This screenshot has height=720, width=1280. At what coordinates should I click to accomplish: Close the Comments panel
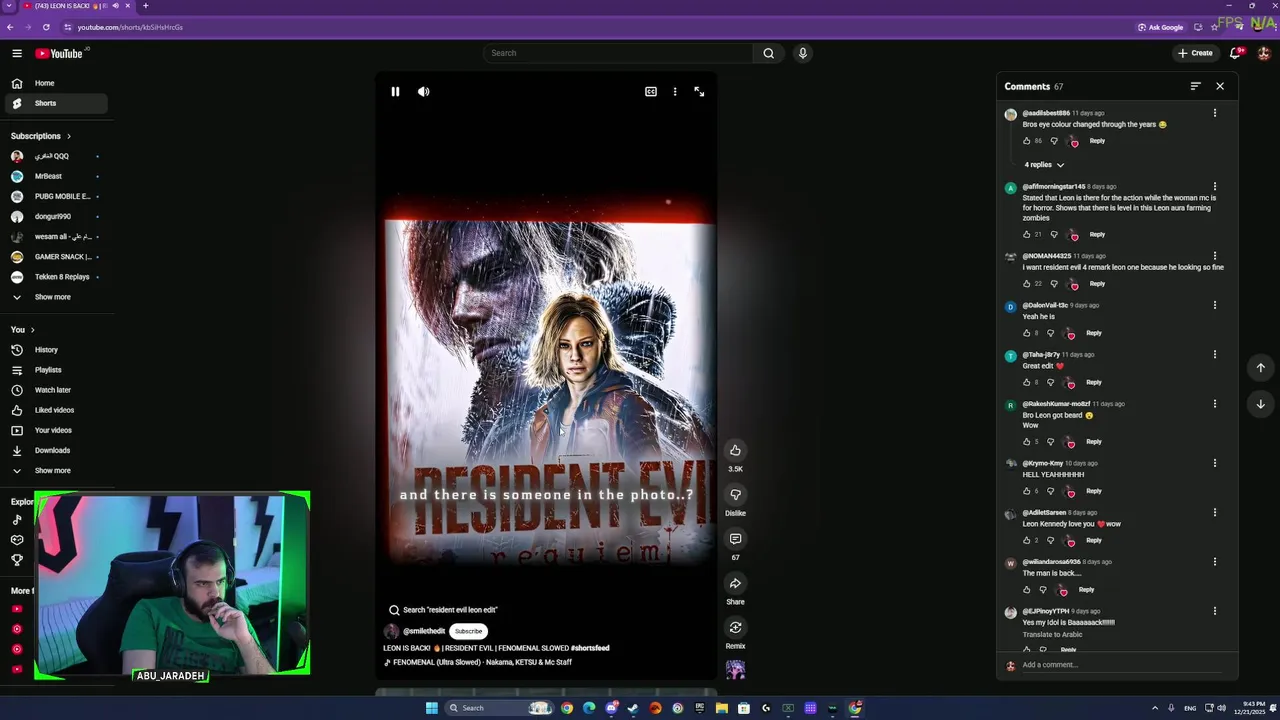(x=1220, y=87)
